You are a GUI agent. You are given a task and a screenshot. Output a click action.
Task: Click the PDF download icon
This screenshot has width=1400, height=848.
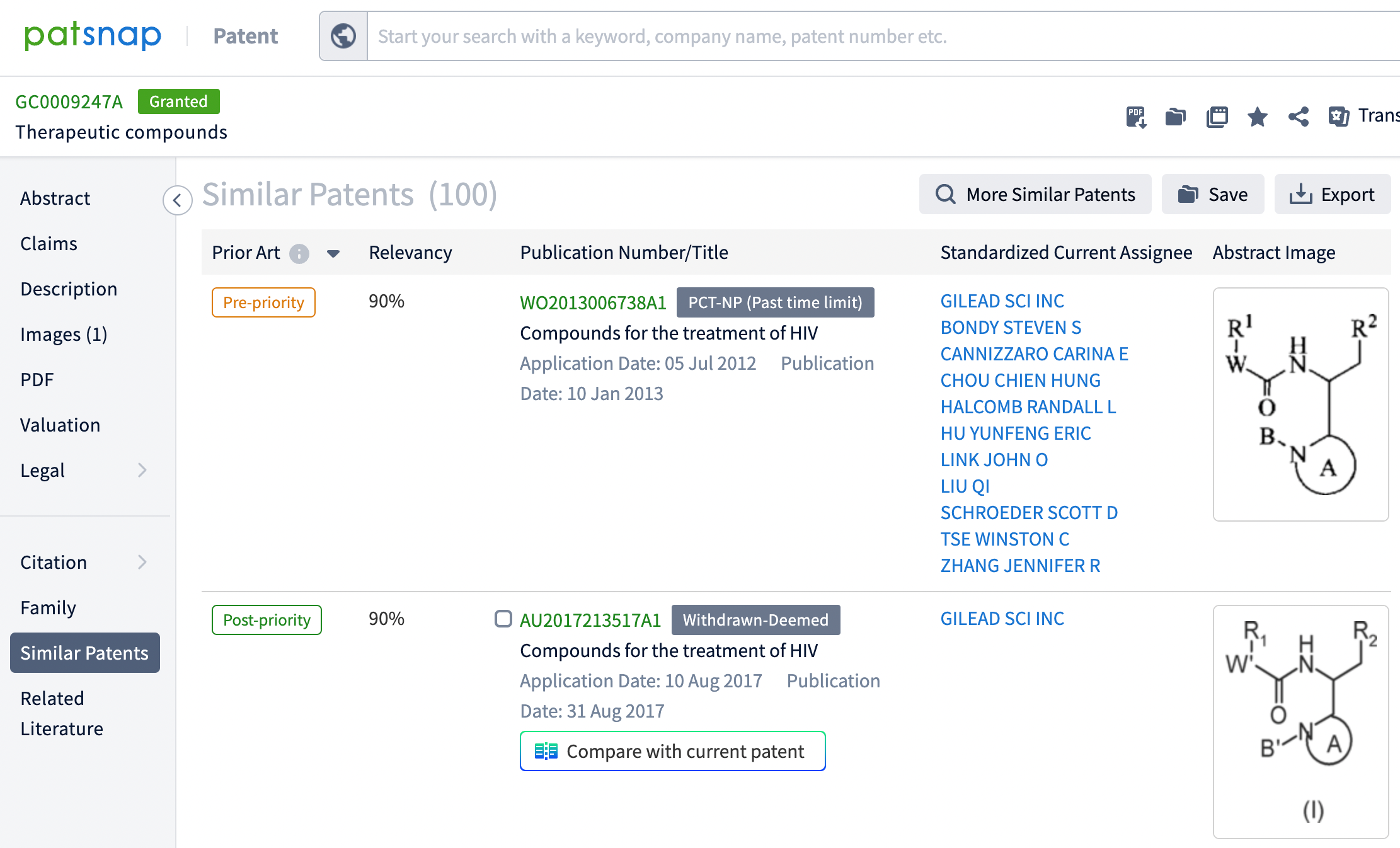pos(1135,117)
